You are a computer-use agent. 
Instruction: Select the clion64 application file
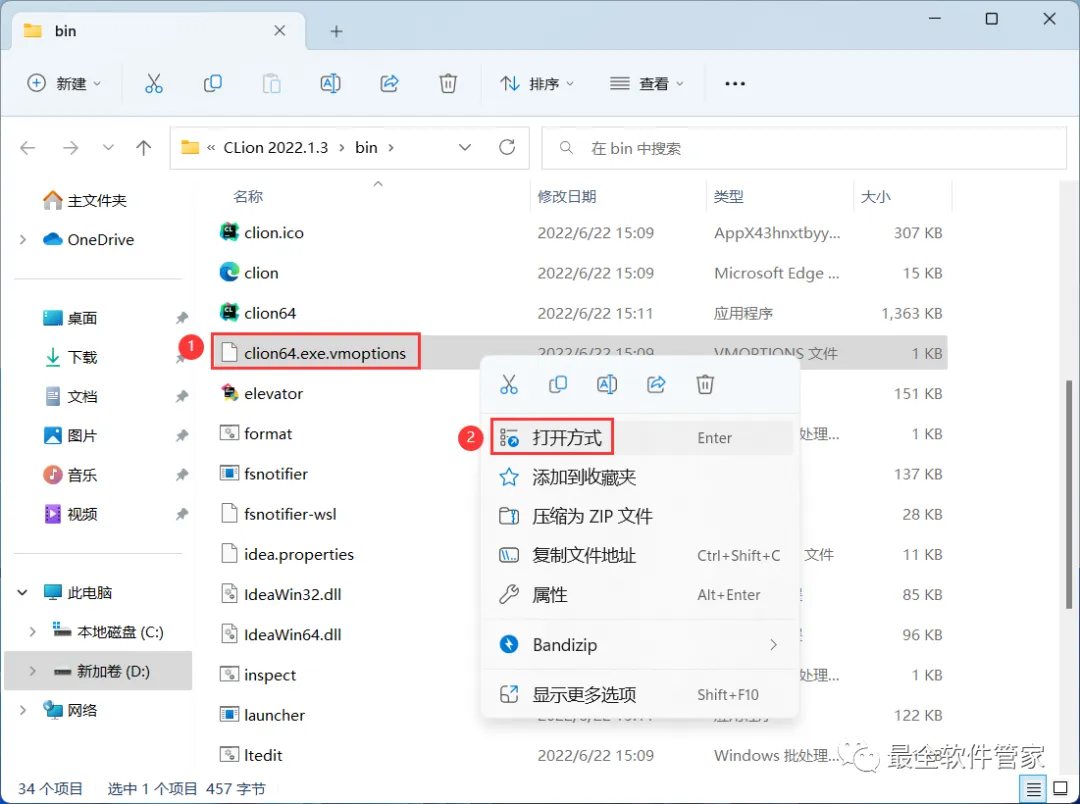click(258, 313)
